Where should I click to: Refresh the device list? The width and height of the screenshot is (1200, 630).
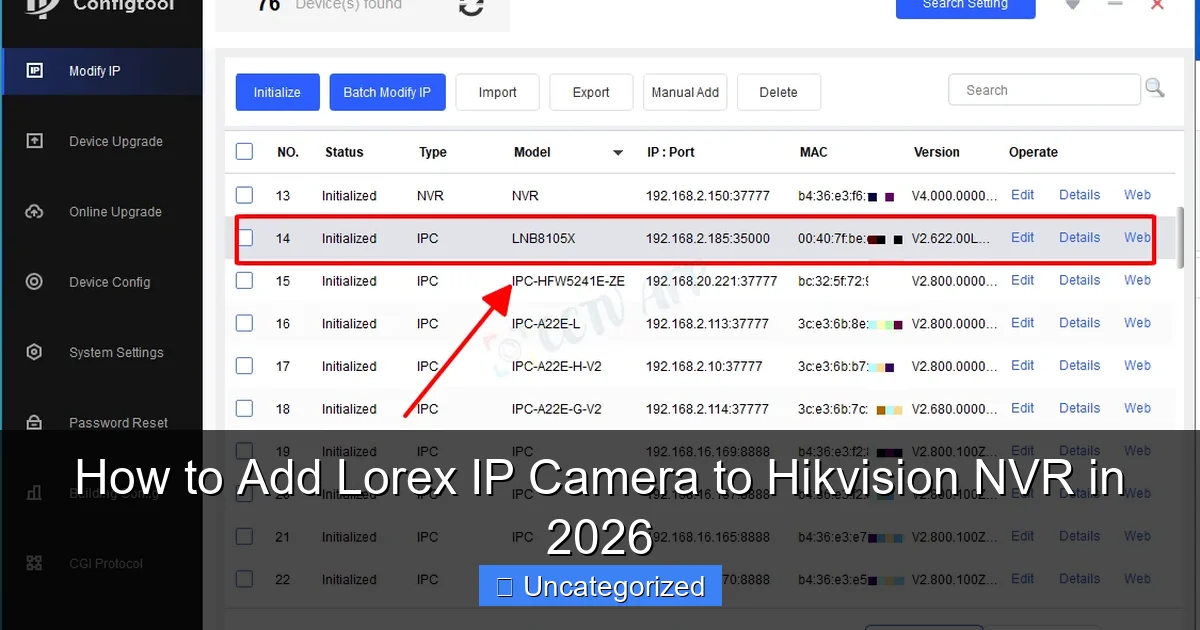pyautogui.click(x=470, y=6)
